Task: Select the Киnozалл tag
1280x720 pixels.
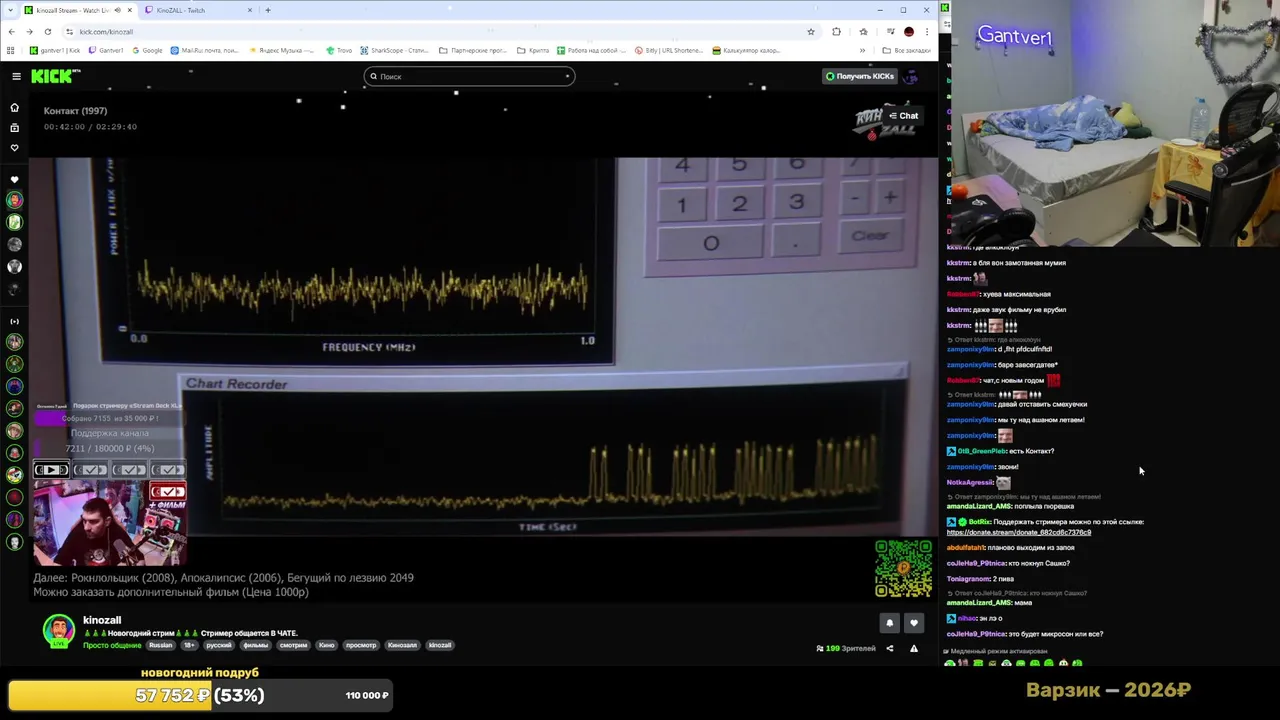Action: (402, 645)
